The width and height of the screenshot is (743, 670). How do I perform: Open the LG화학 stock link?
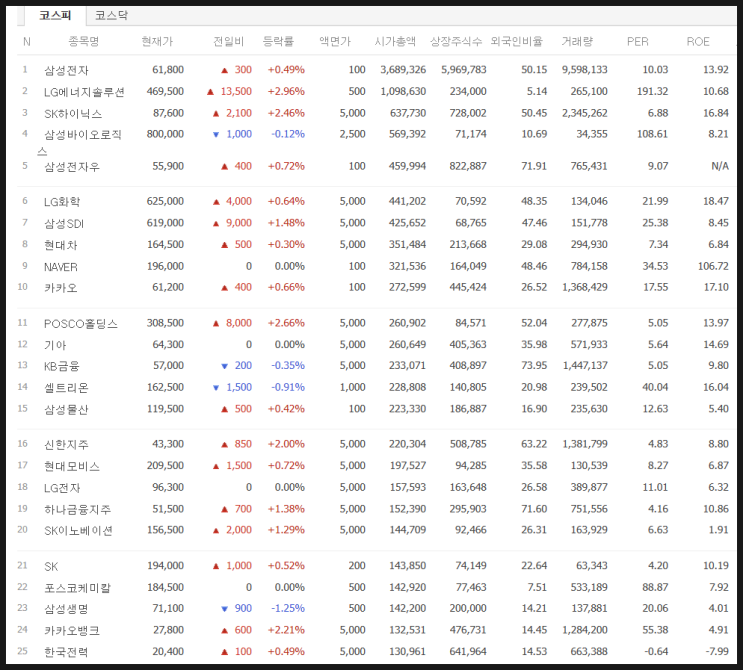point(62,202)
